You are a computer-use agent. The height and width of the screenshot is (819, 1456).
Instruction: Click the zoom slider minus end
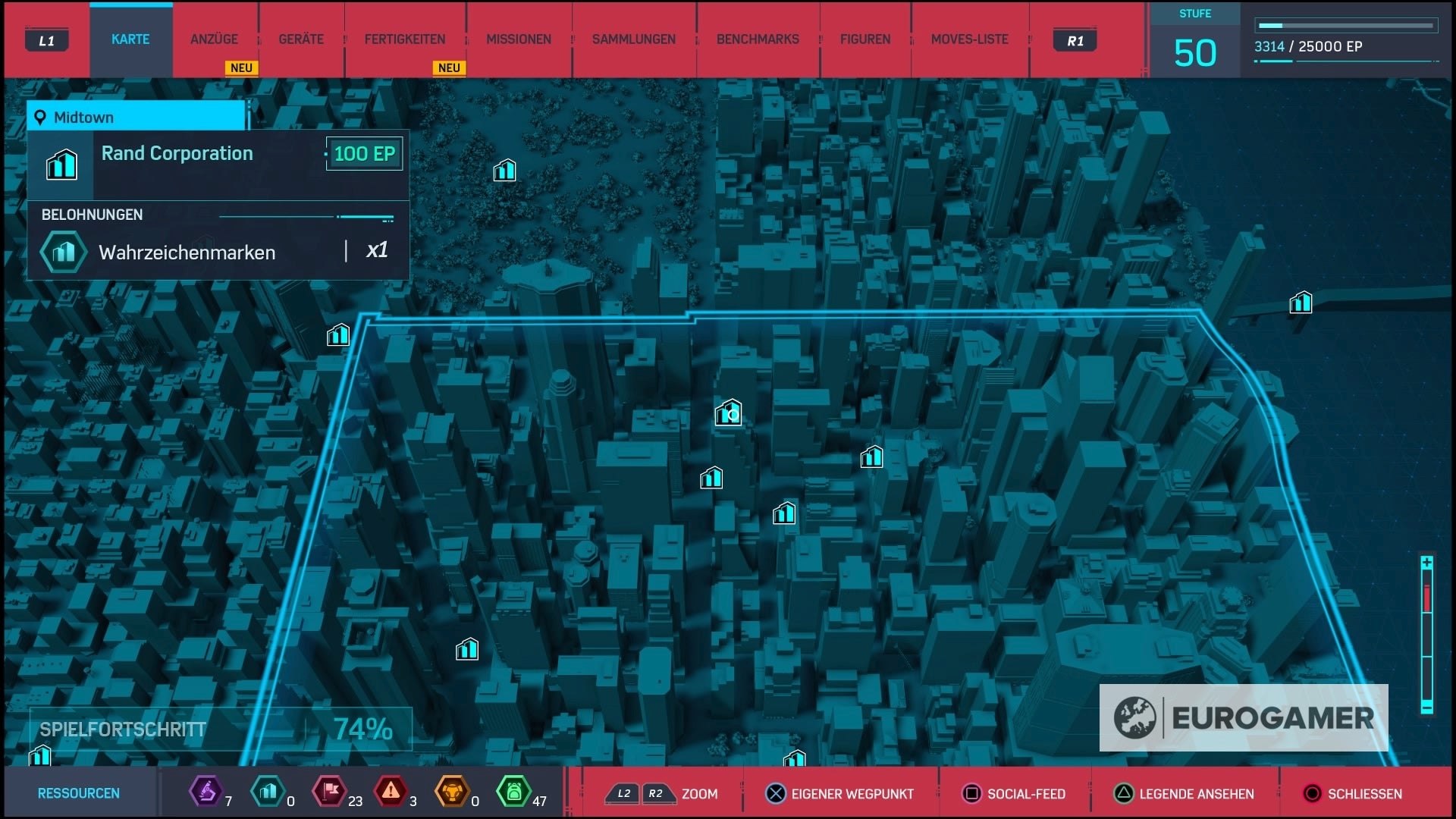coord(1426,708)
